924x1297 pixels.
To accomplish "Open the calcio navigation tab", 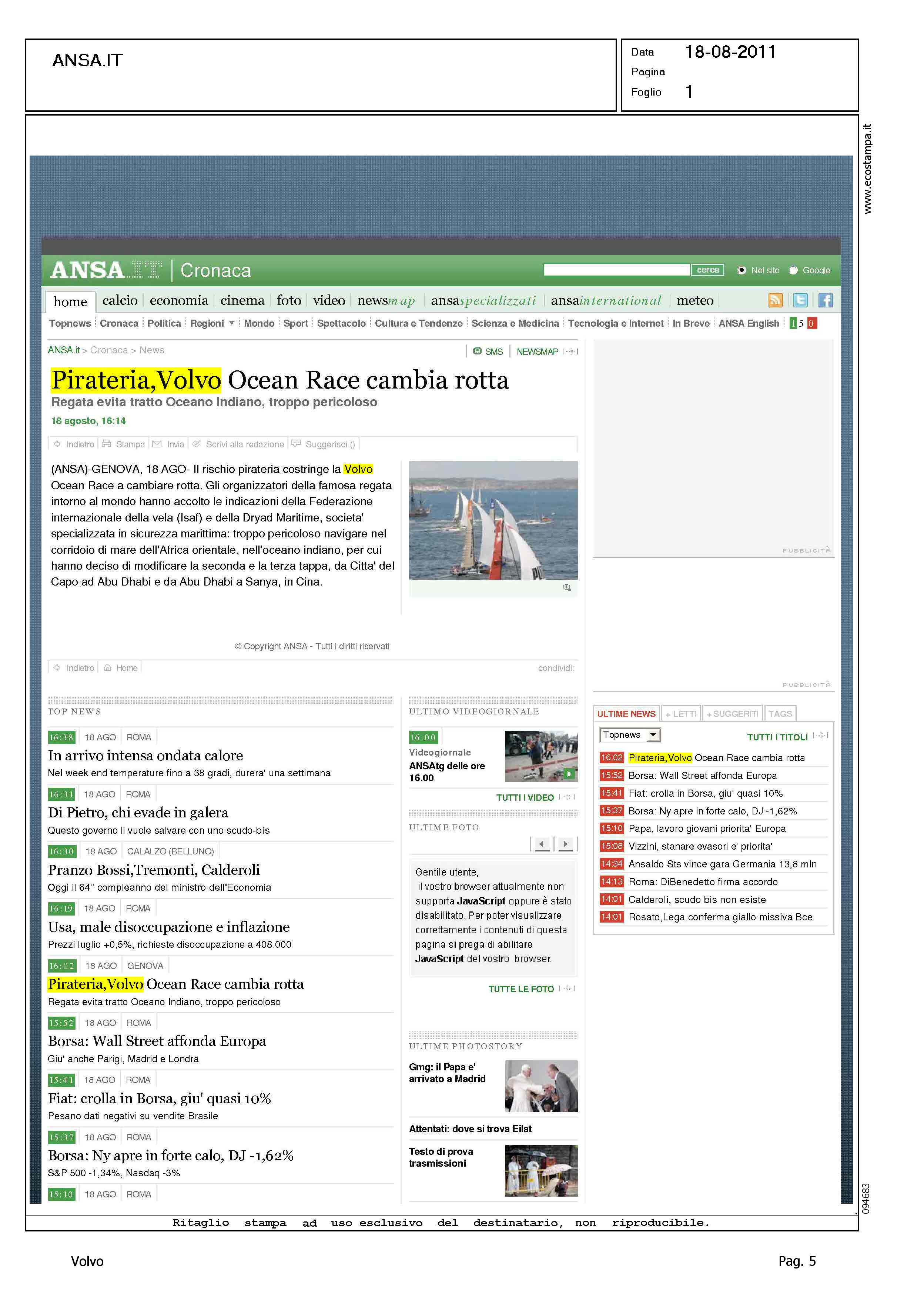I will tap(120, 300).
